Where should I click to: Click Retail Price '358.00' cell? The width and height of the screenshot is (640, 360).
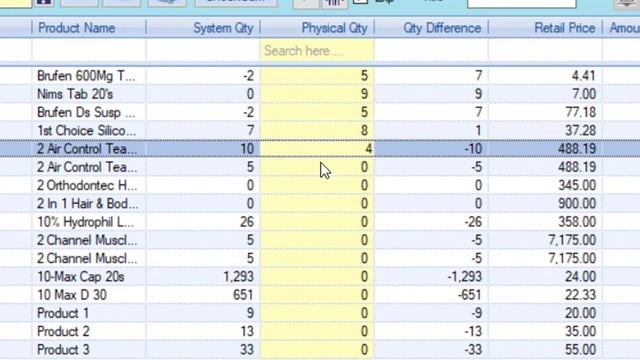coord(545,222)
